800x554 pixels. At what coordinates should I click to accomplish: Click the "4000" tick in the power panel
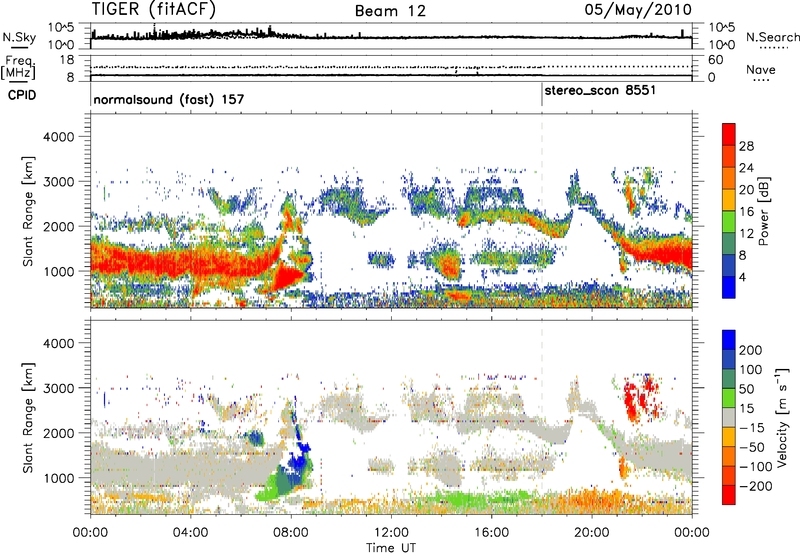point(59,137)
